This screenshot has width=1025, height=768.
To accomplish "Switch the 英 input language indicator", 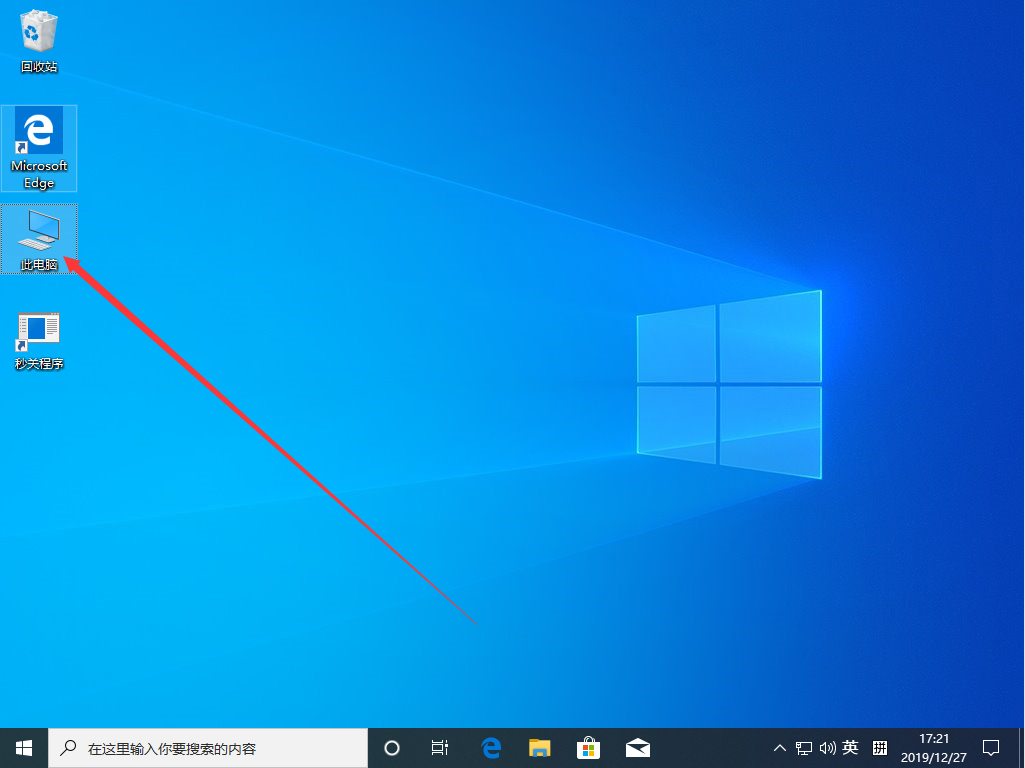I will [x=849, y=747].
